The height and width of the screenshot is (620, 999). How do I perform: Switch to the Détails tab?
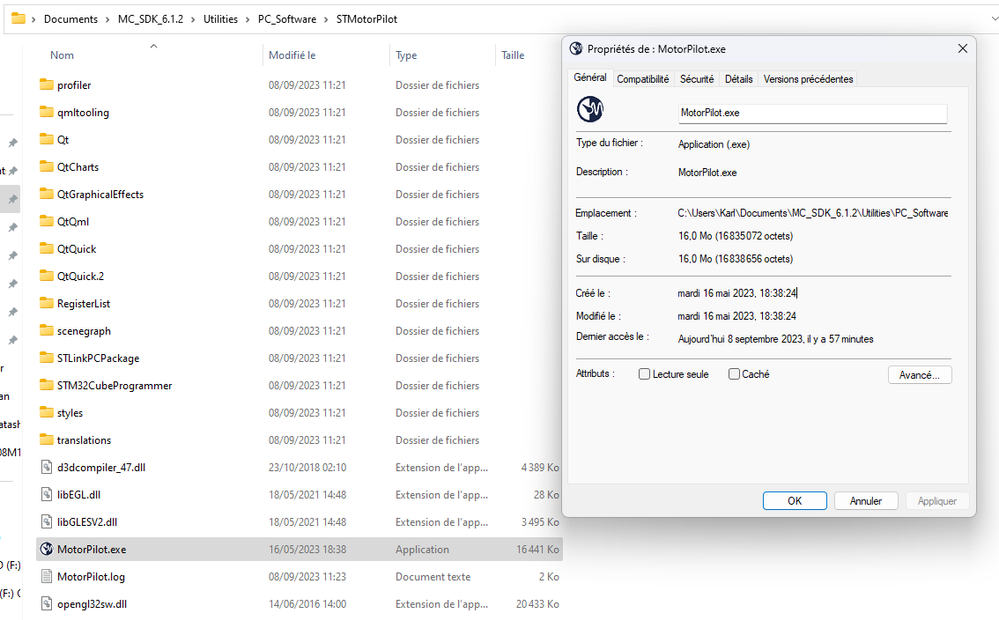(738, 79)
